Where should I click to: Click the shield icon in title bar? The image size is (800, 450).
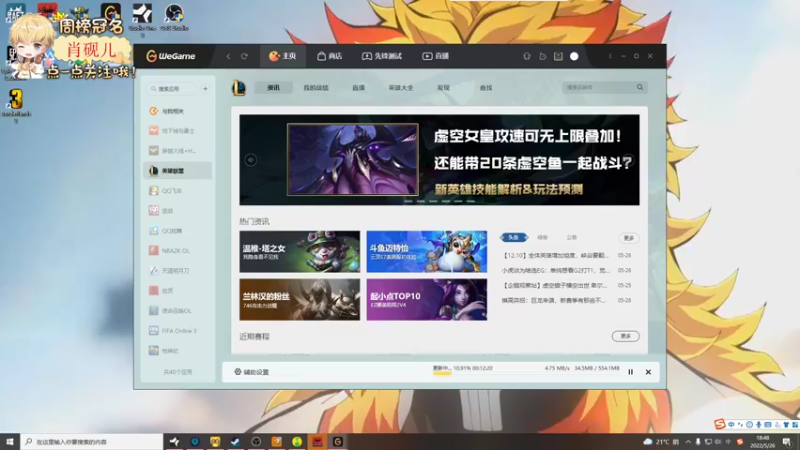click(527, 56)
